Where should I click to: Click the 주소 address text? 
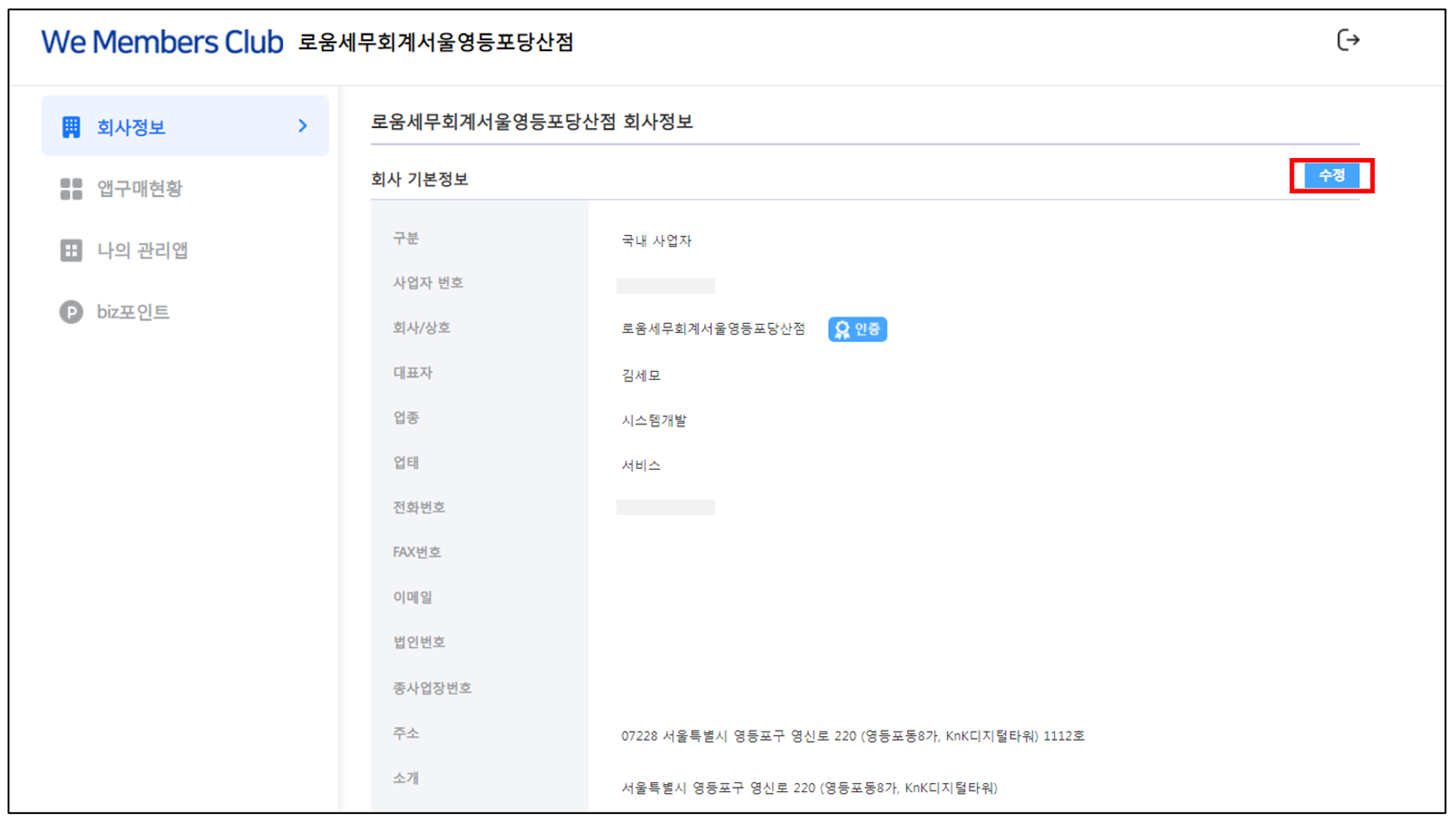[x=852, y=736]
